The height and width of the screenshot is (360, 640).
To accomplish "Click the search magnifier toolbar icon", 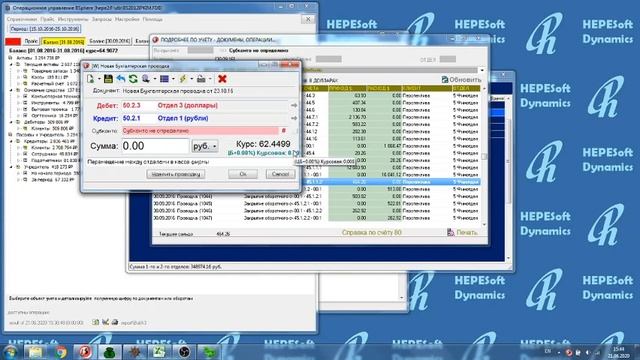I will (145, 79).
